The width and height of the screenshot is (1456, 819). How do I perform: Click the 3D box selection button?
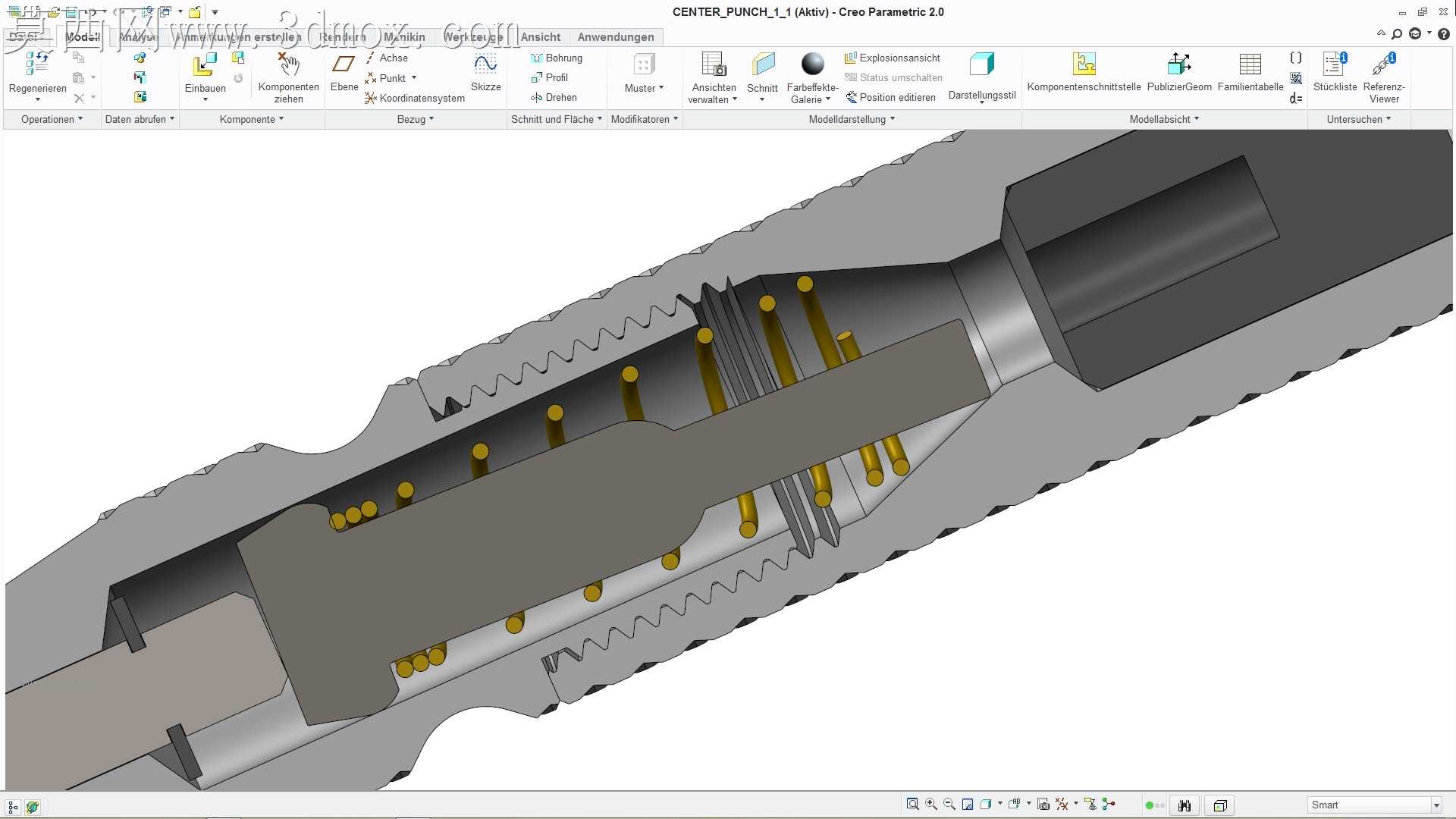coord(1220,805)
